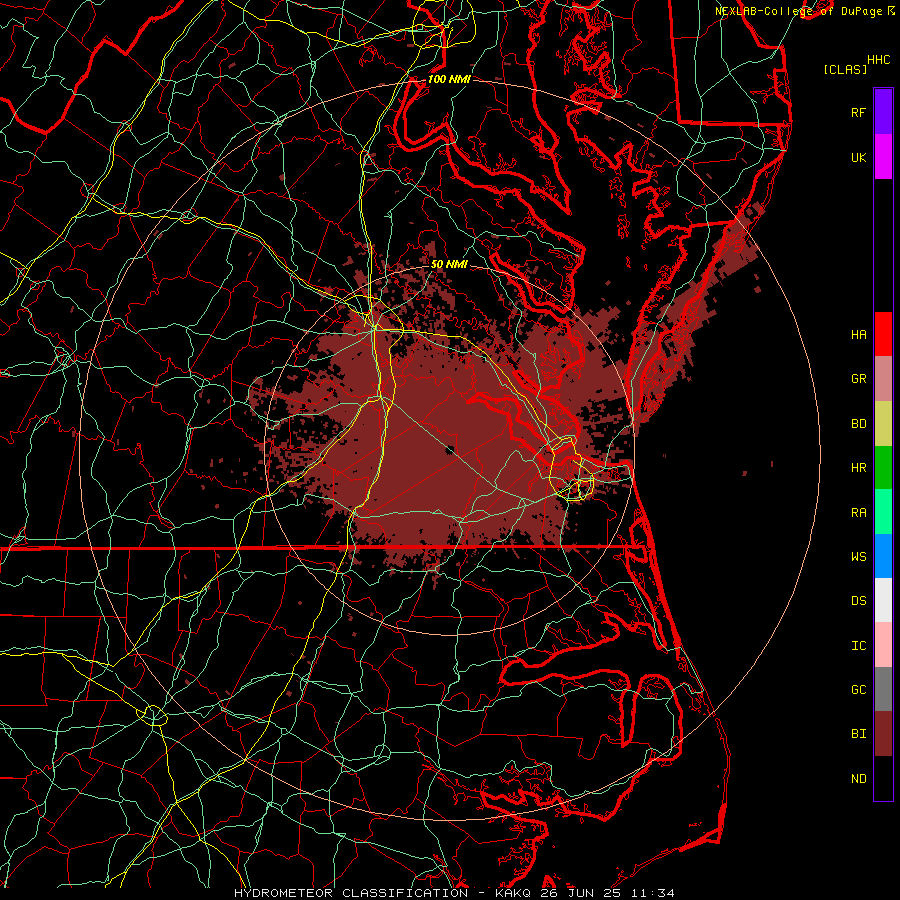Click the BI dark red legend swatch

point(883,734)
